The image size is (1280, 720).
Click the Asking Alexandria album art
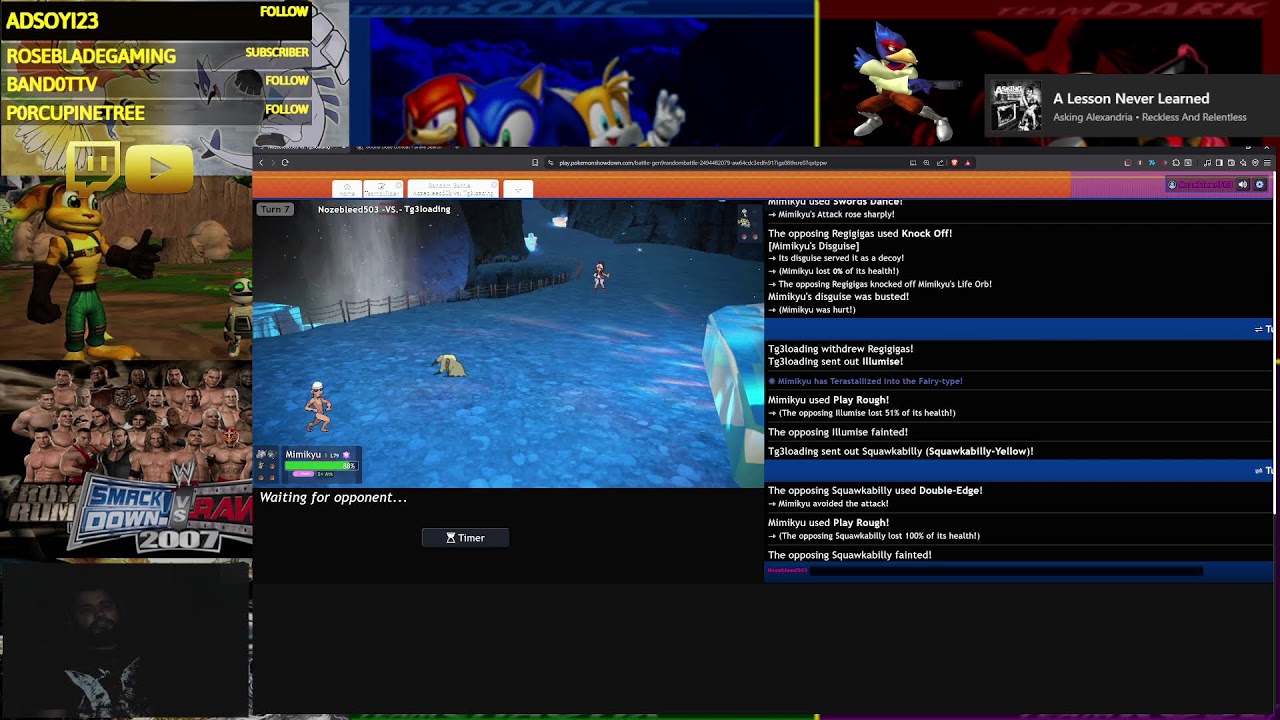[x=1016, y=106]
